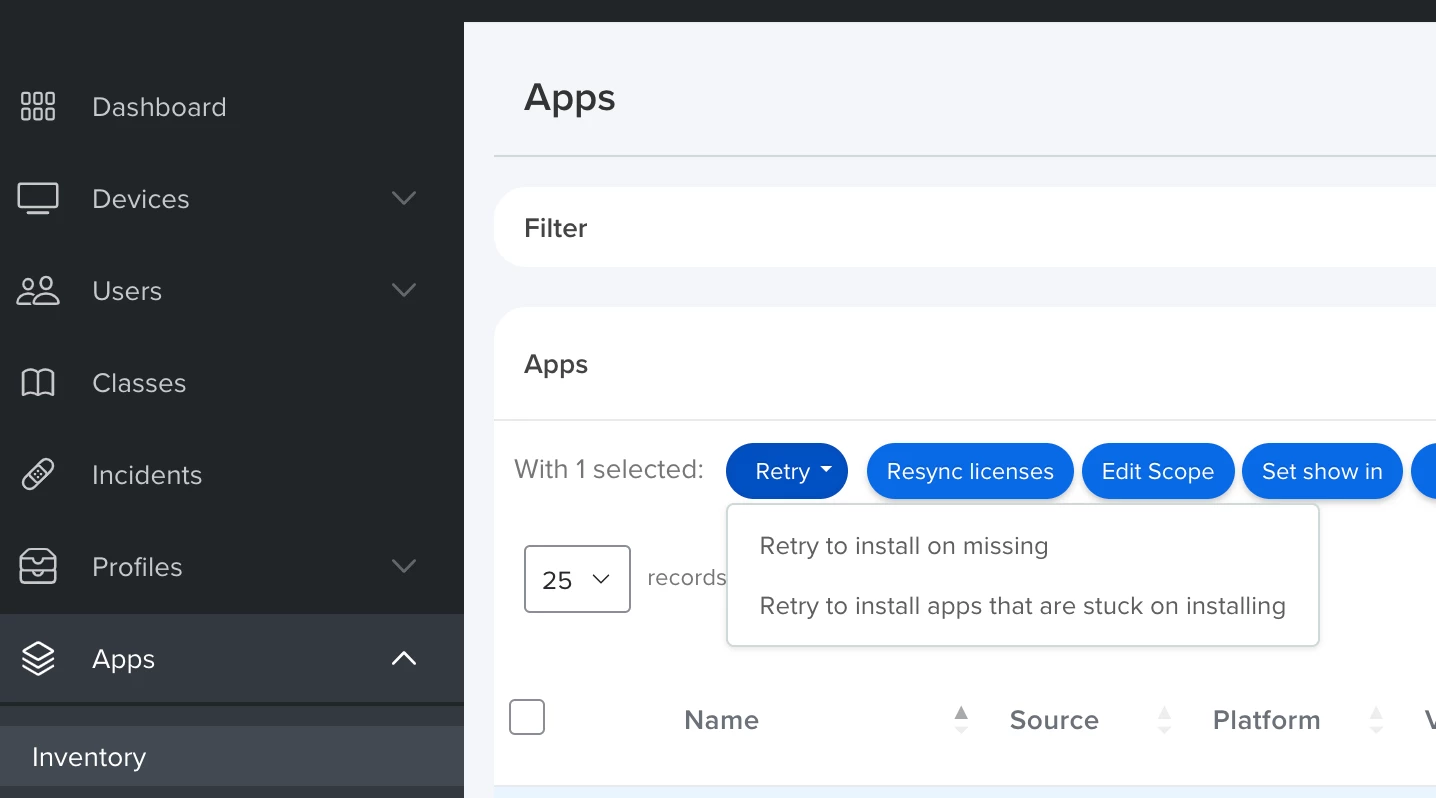Click the Profiles sidebar label

[x=137, y=567]
